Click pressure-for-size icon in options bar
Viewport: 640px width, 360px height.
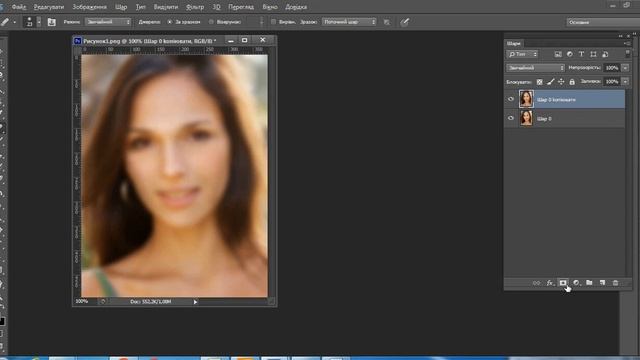tap(404, 22)
